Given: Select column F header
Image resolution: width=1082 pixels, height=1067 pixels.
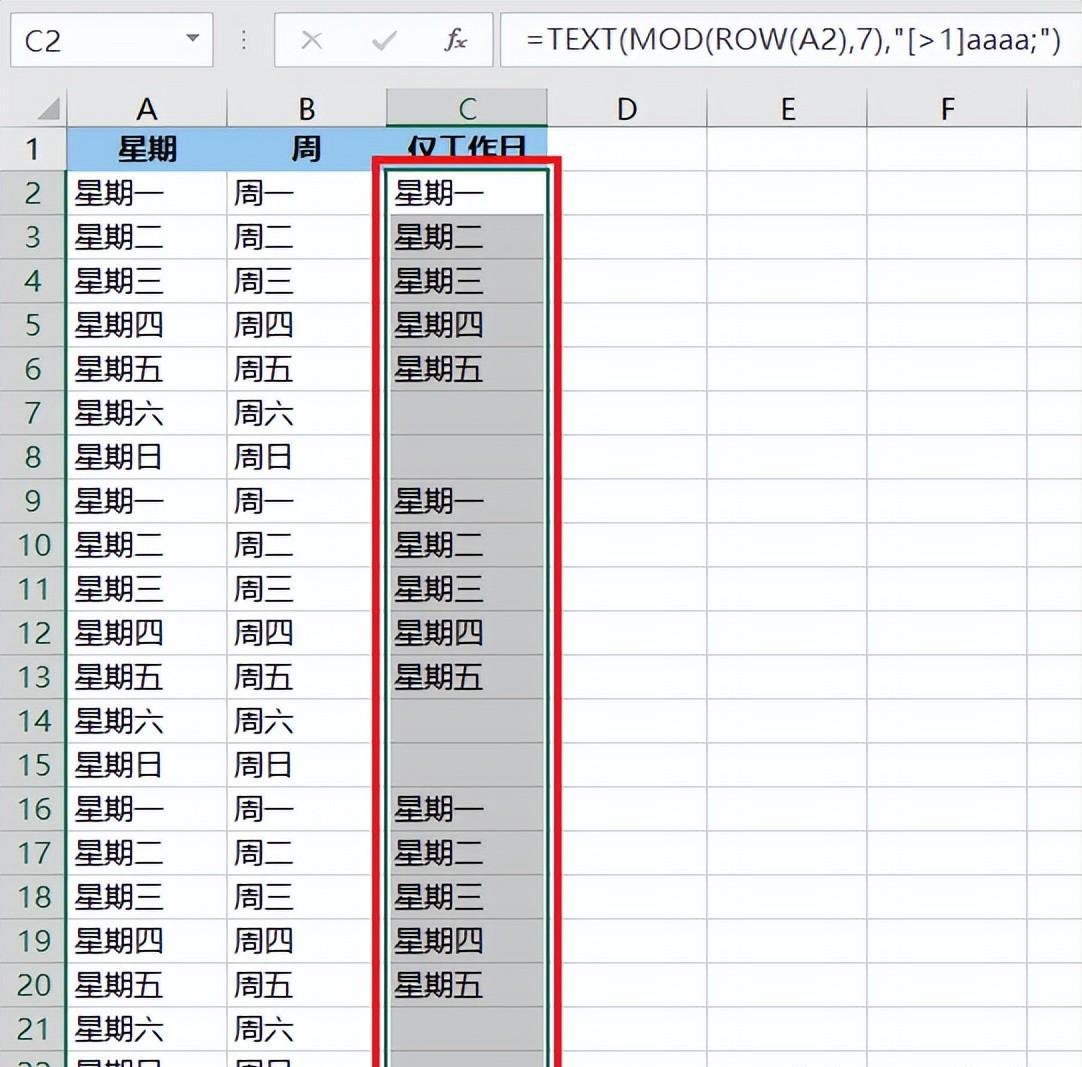Looking at the screenshot, I should [947, 108].
